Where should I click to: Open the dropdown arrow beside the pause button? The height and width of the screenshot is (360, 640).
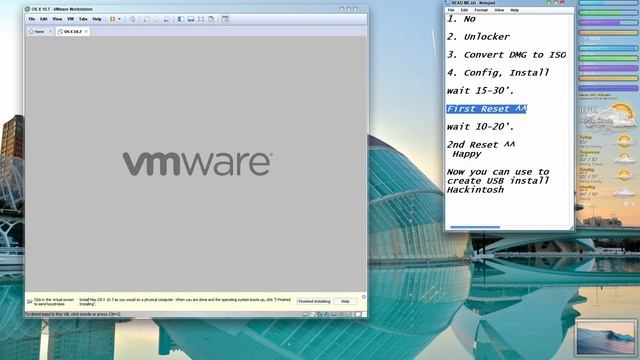click(x=119, y=19)
